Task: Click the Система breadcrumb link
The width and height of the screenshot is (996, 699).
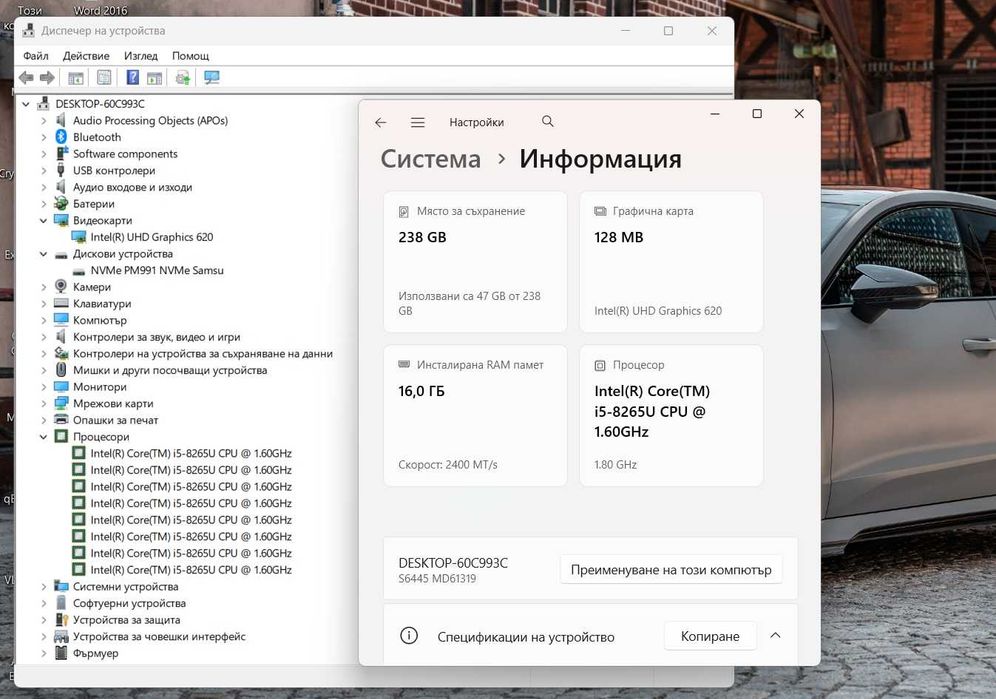Action: click(431, 159)
